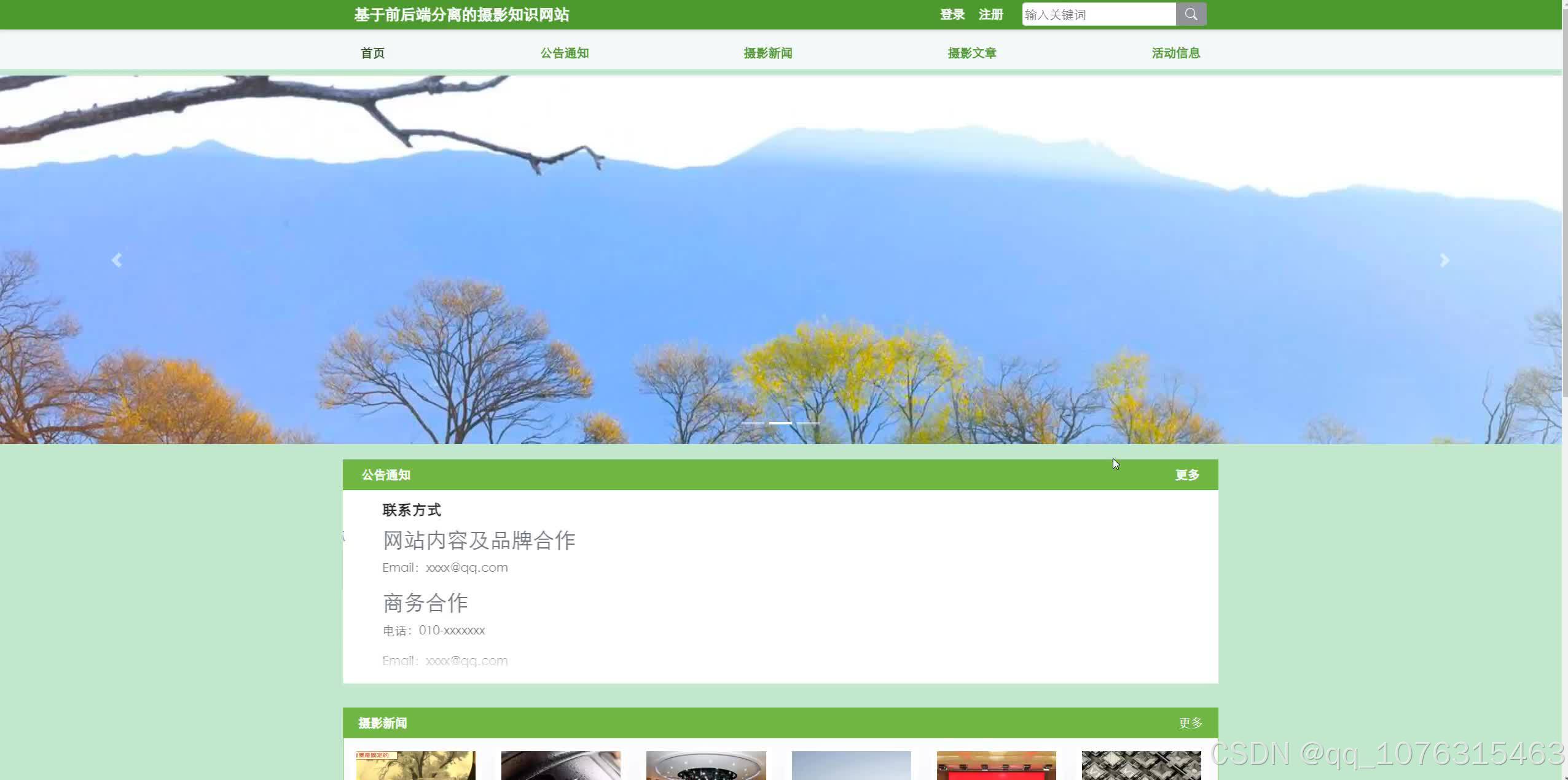Click the site title 基于前后端分离的摄影知识网站

click(461, 14)
